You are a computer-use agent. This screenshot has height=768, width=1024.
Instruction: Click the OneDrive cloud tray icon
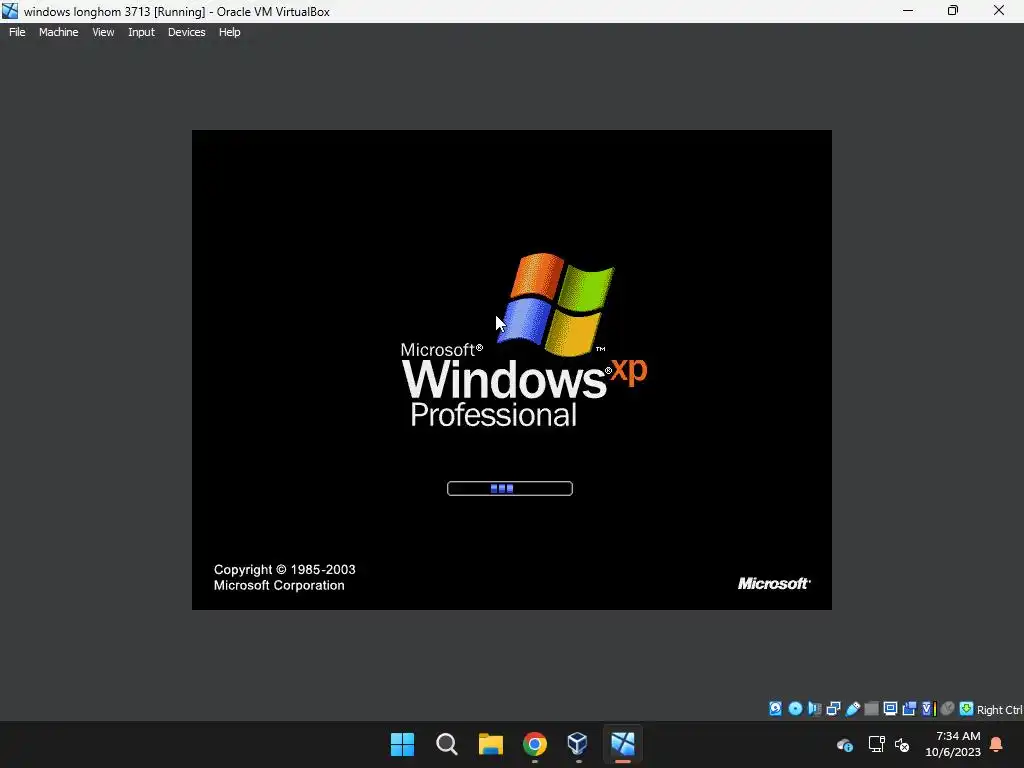pos(845,744)
